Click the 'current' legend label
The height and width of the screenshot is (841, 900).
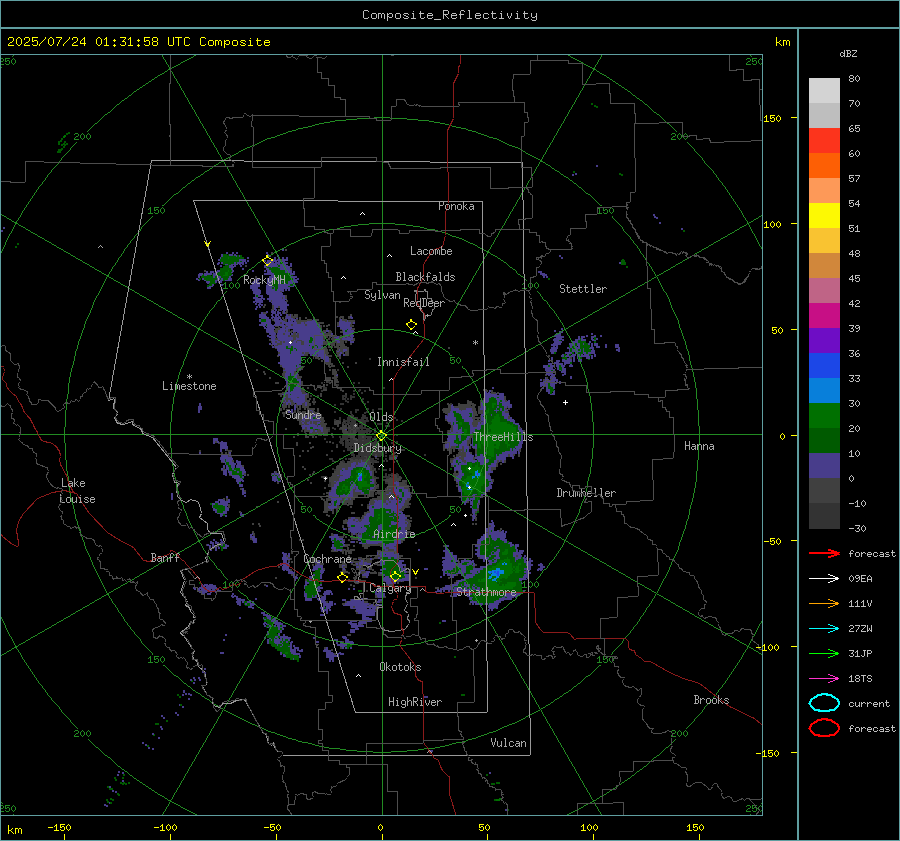tap(868, 703)
